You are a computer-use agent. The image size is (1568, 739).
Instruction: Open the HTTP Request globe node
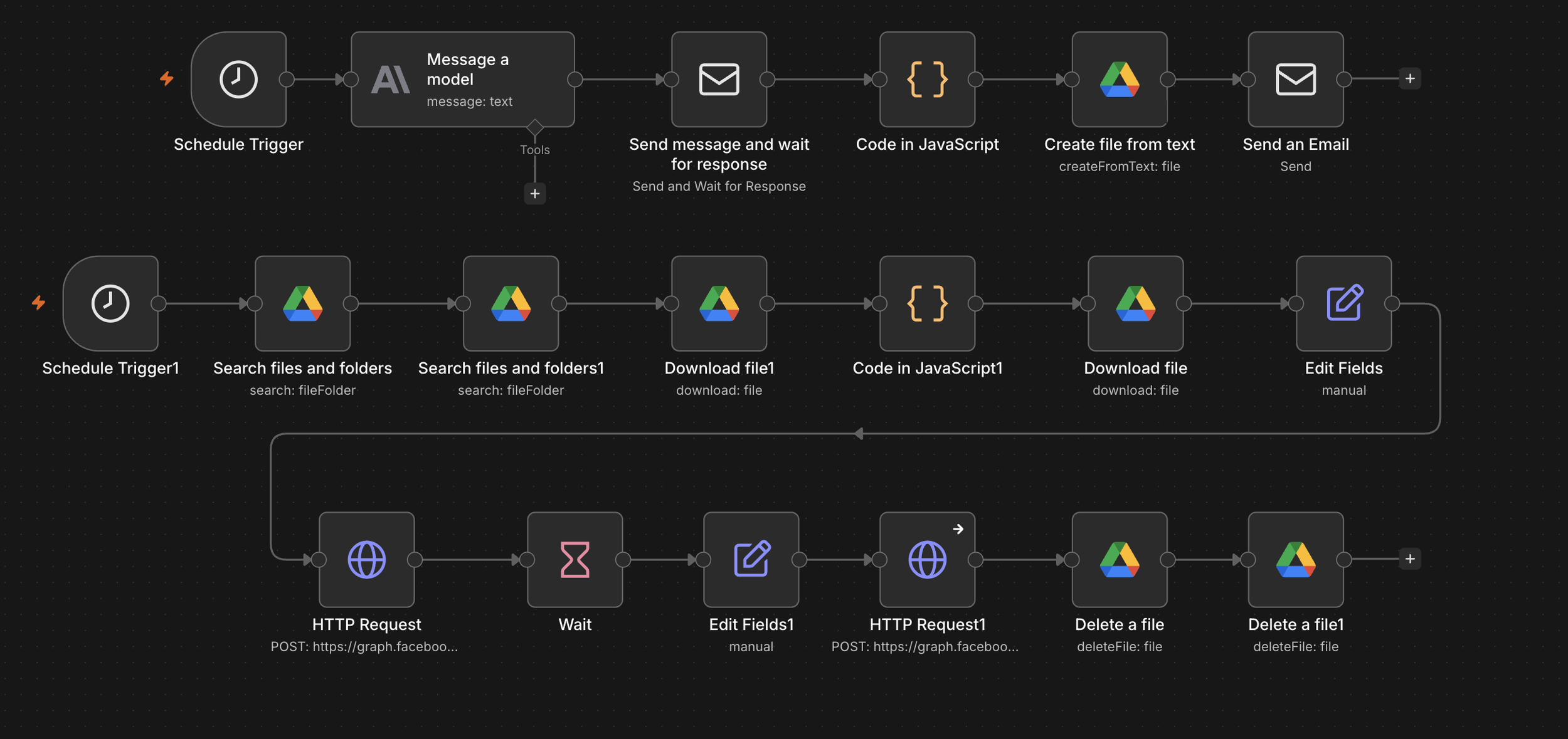(366, 560)
